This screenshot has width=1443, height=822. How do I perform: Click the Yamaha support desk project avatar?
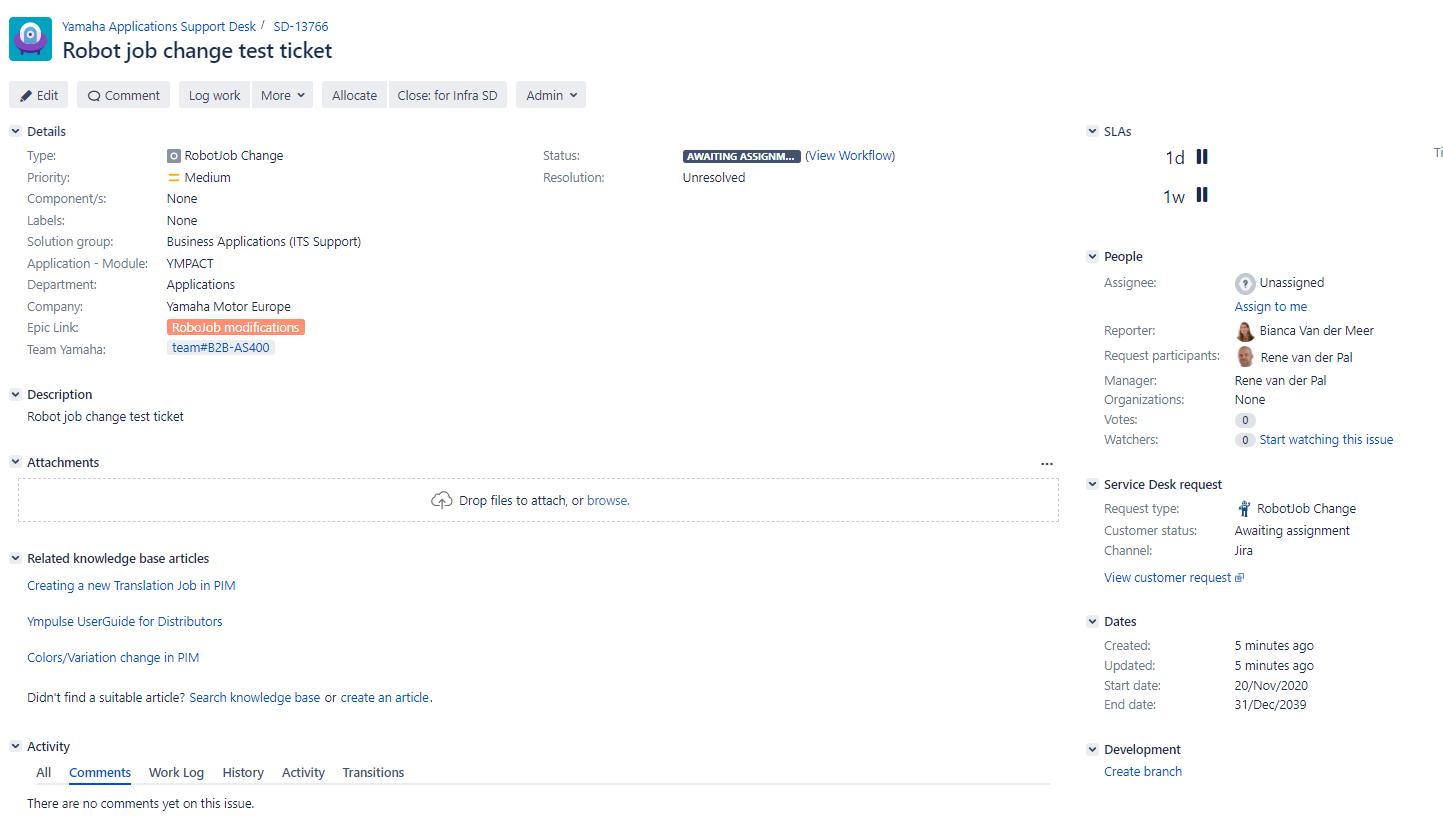[x=30, y=39]
